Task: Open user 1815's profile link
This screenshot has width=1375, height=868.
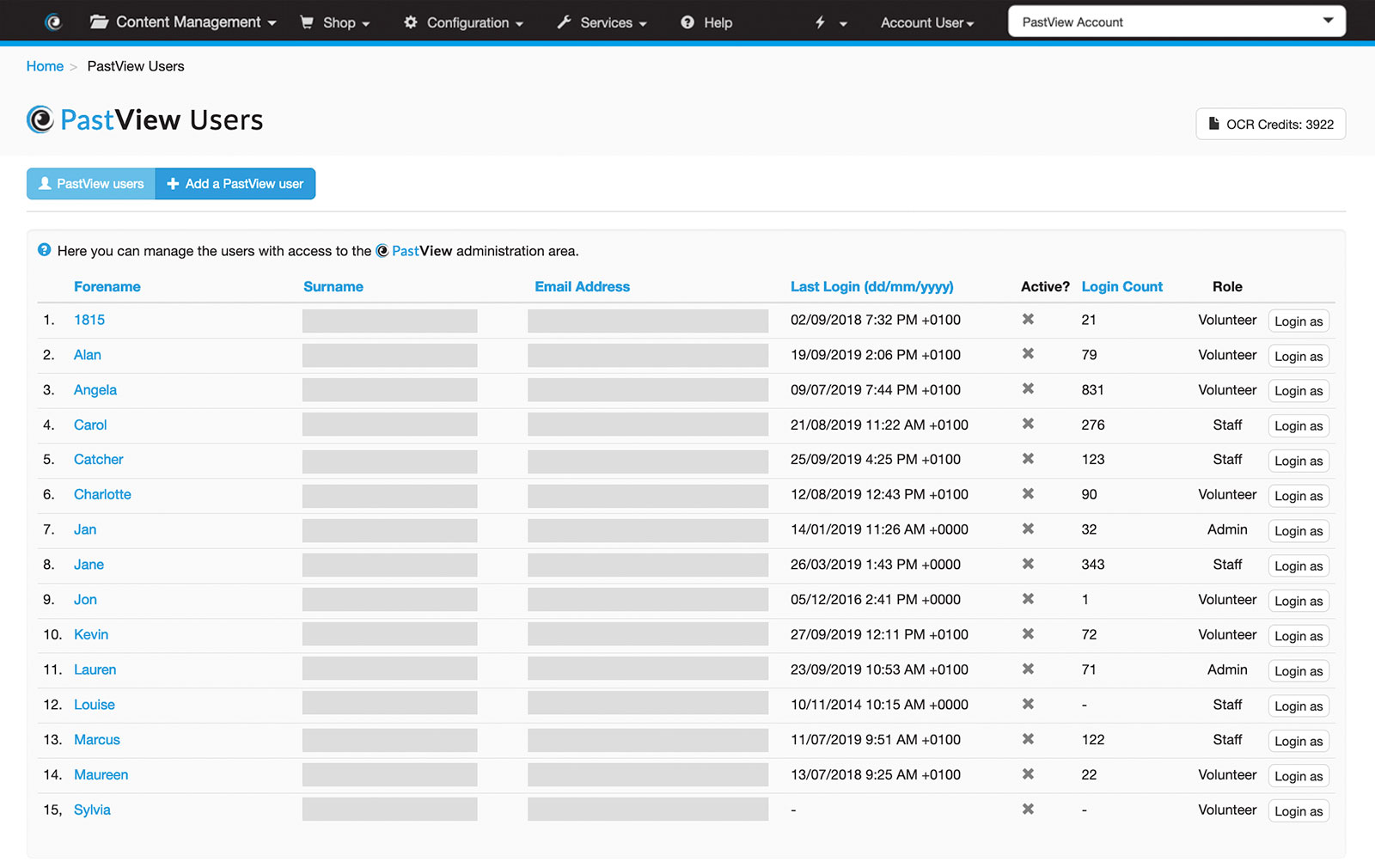Action: tap(89, 320)
